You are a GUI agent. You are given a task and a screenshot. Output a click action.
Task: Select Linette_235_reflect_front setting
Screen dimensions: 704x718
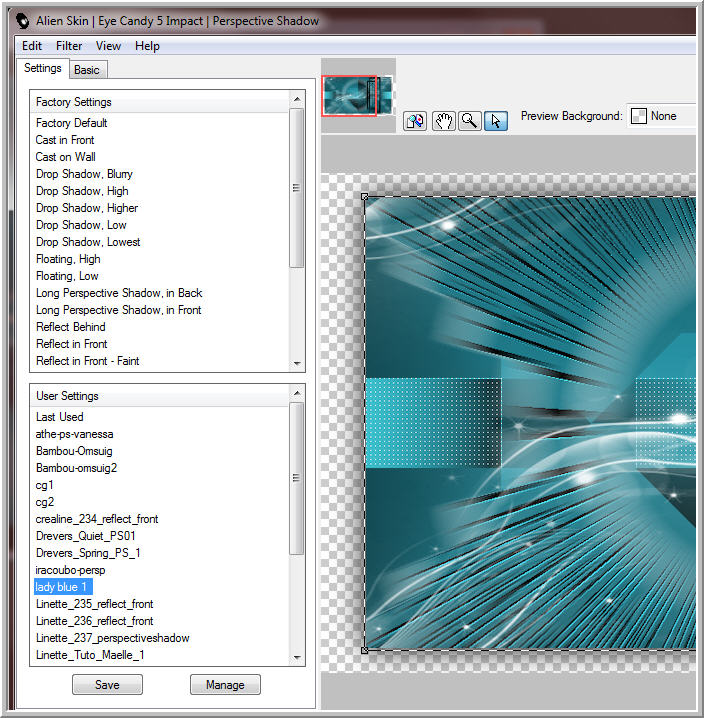click(94, 604)
